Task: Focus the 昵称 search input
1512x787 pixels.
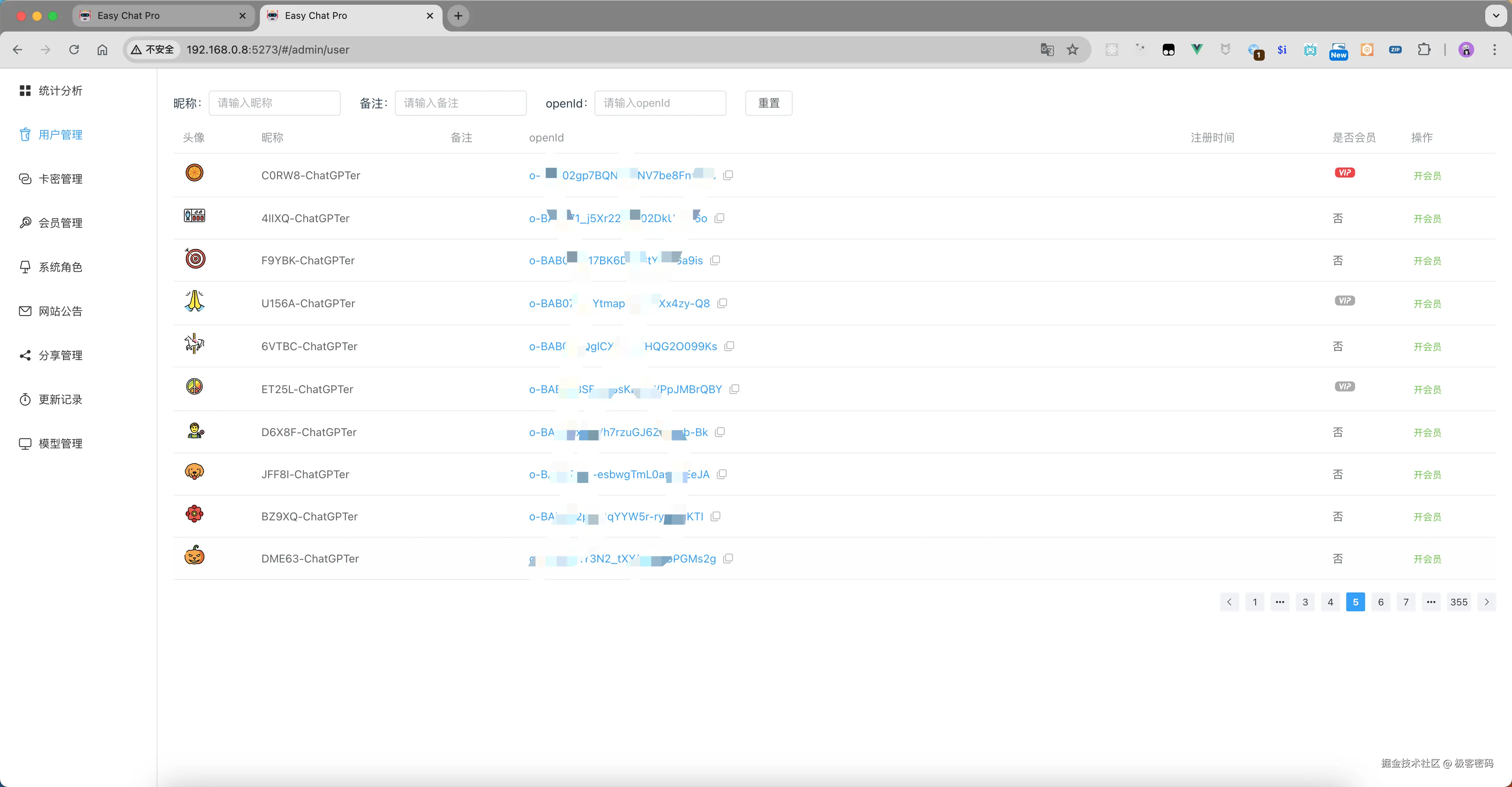Action: [x=275, y=103]
